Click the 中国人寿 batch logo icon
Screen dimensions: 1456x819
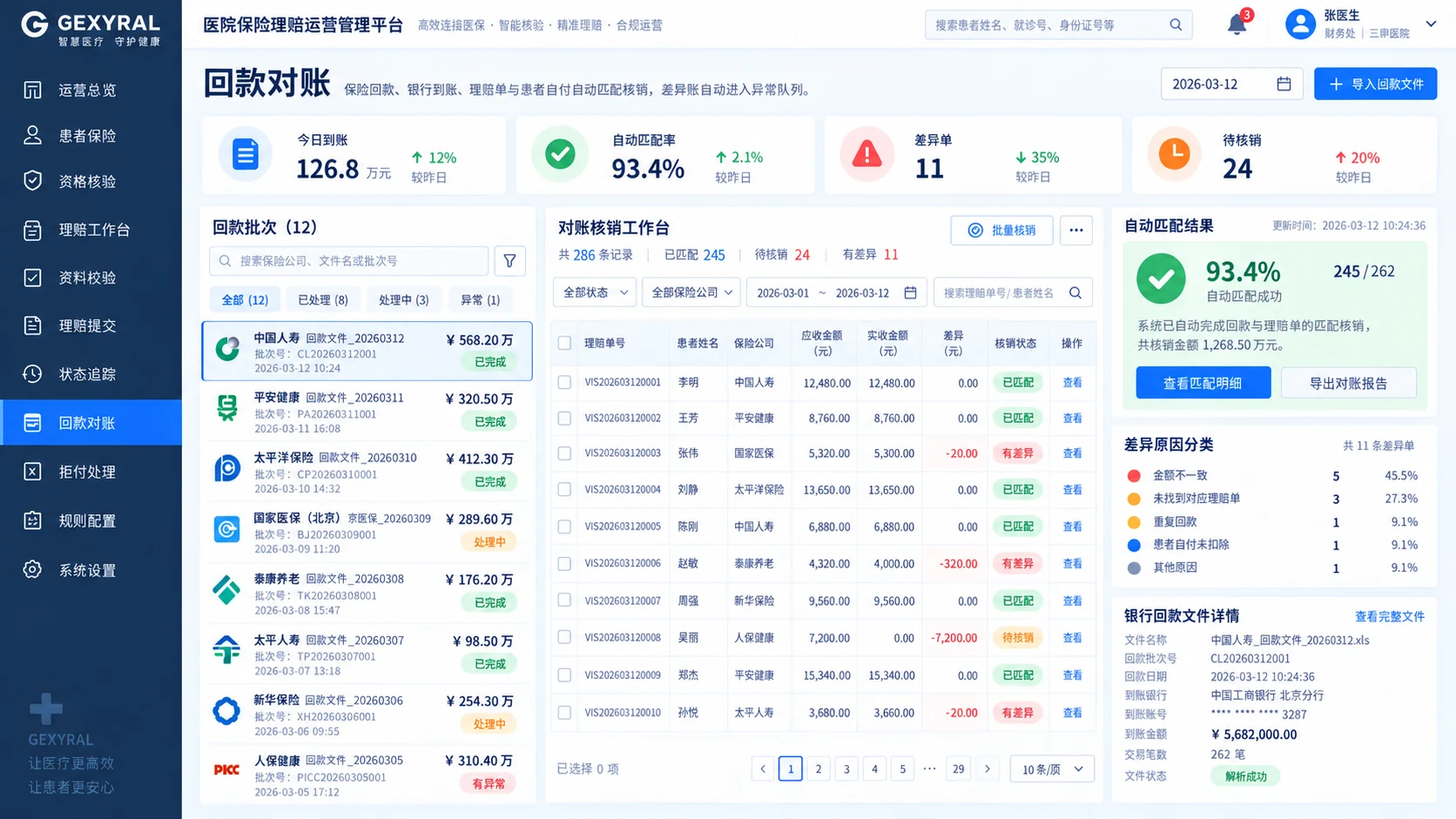(x=227, y=349)
